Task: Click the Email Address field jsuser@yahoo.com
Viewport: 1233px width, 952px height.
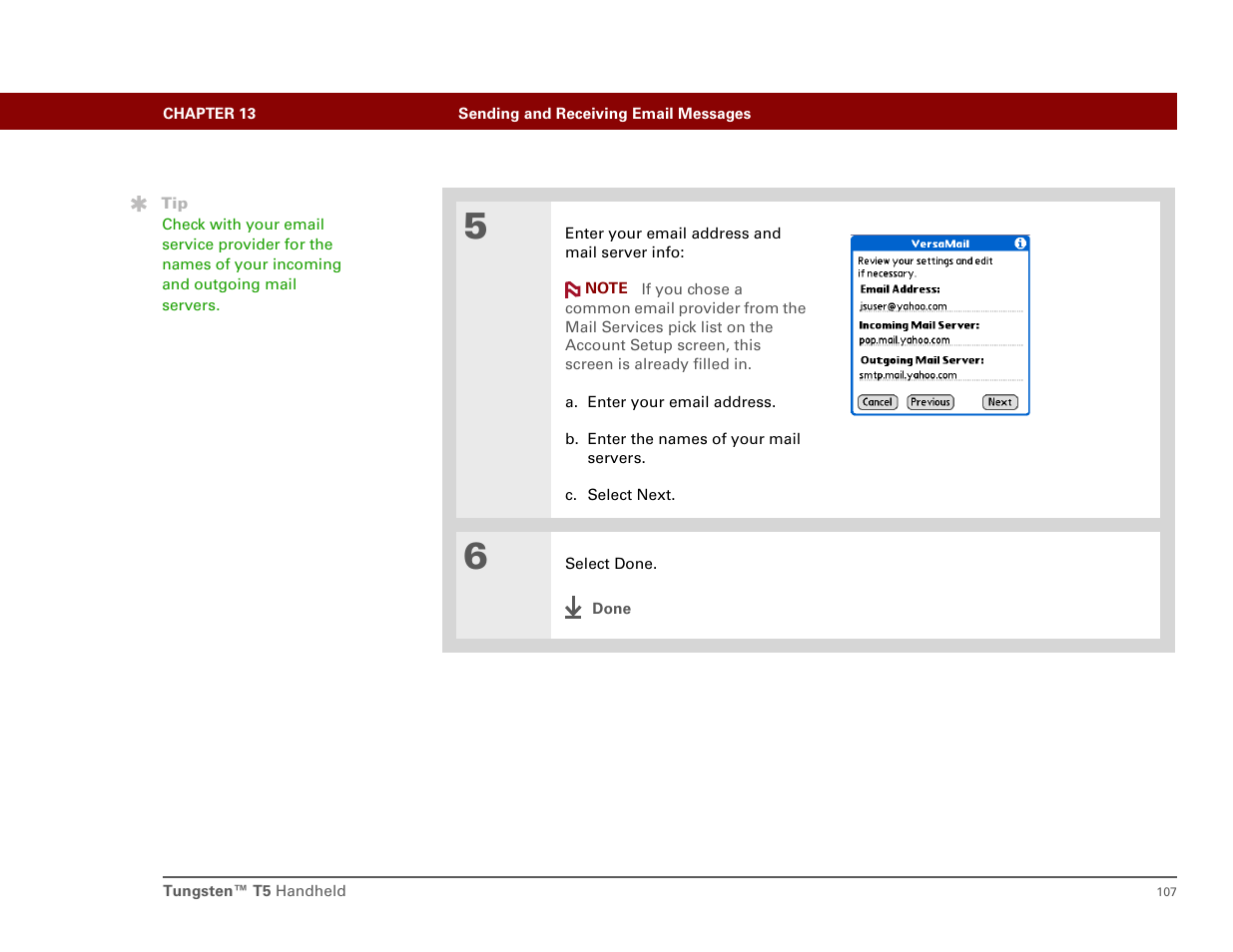Action: point(940,307)
